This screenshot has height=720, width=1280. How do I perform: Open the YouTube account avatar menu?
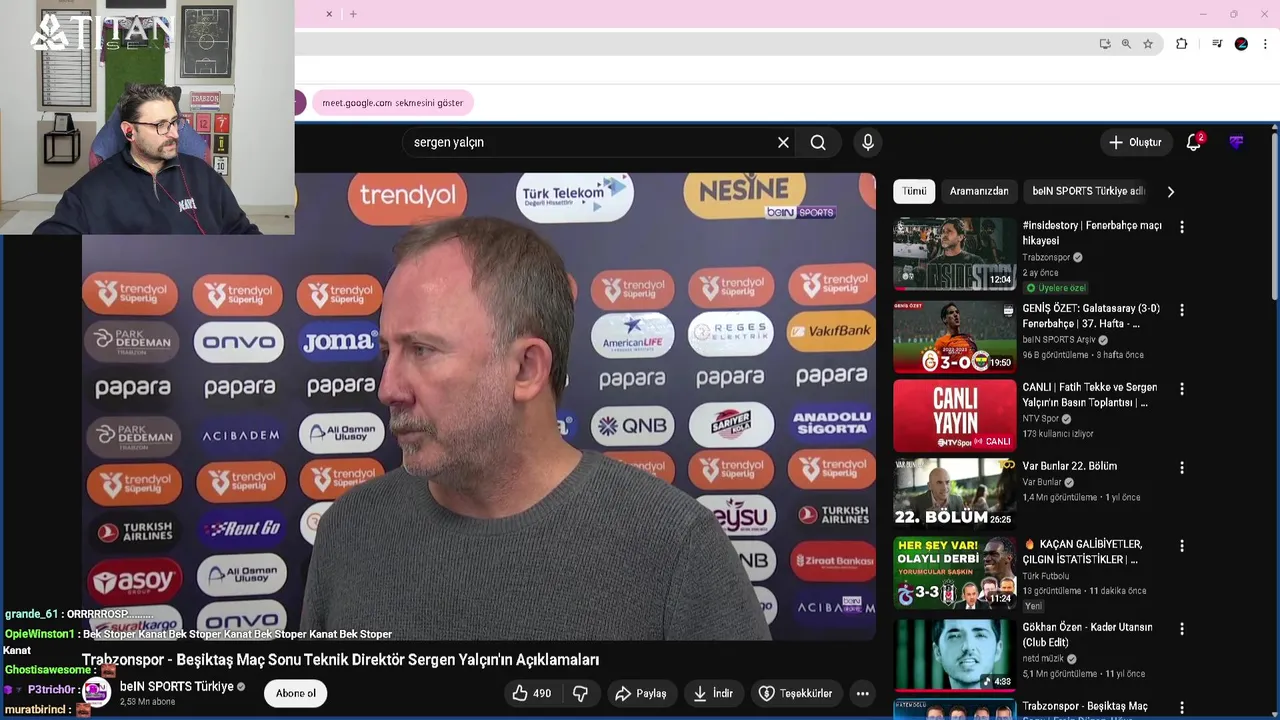(1236, 143)
